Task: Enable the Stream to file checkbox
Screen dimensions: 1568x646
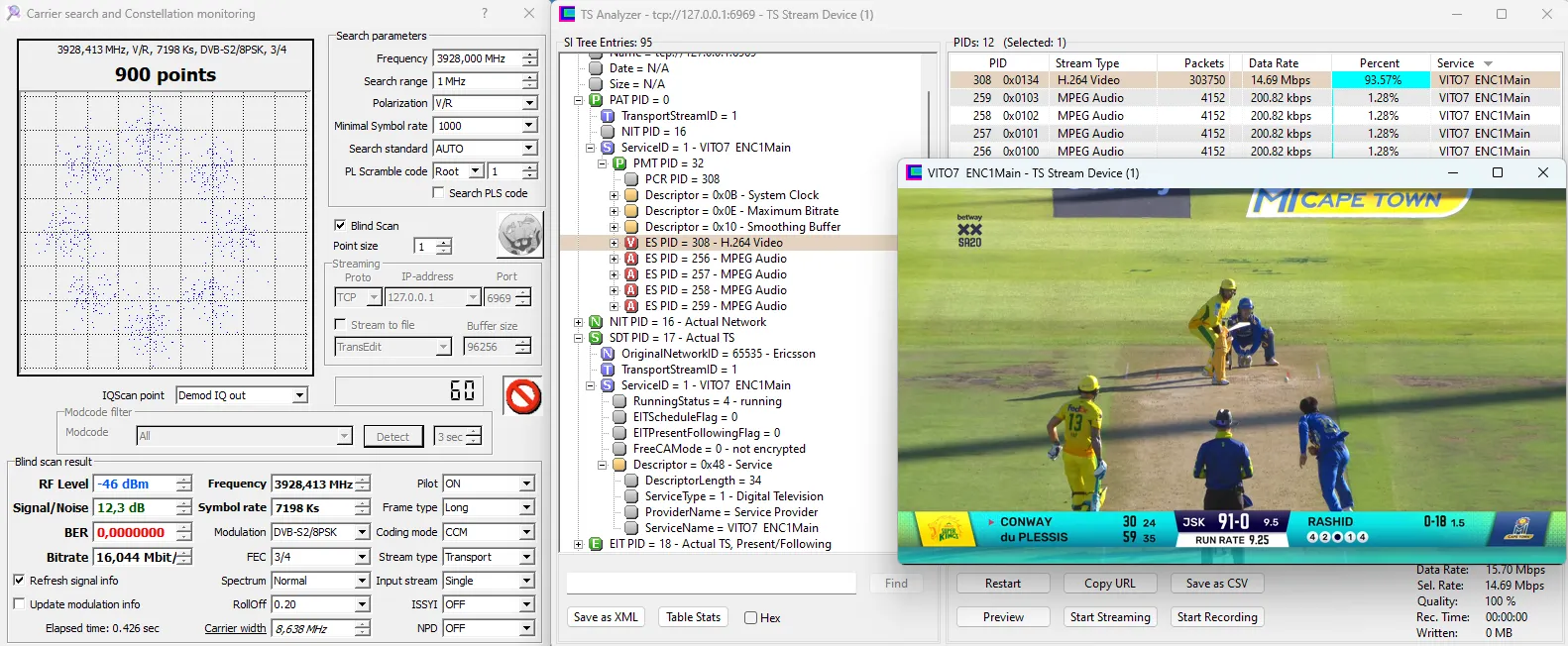Action: (x=340, y=325)
